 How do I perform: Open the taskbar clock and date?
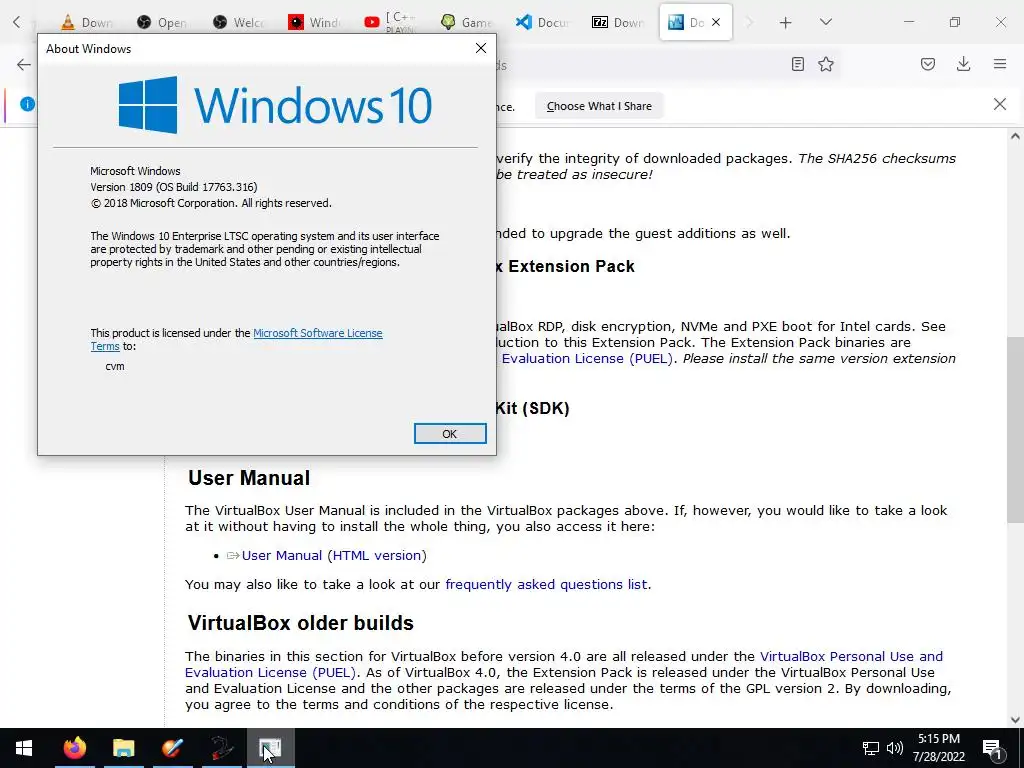point(938,748)
